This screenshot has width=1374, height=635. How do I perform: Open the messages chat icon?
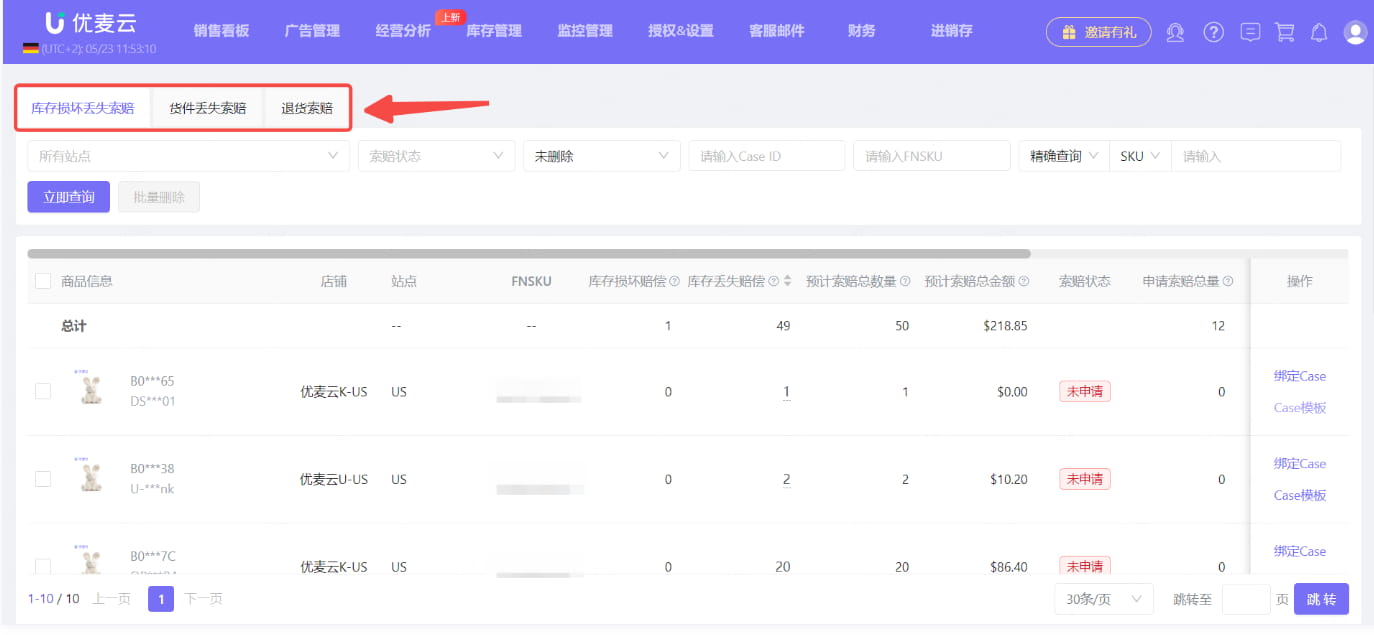tap(1250, 32)
